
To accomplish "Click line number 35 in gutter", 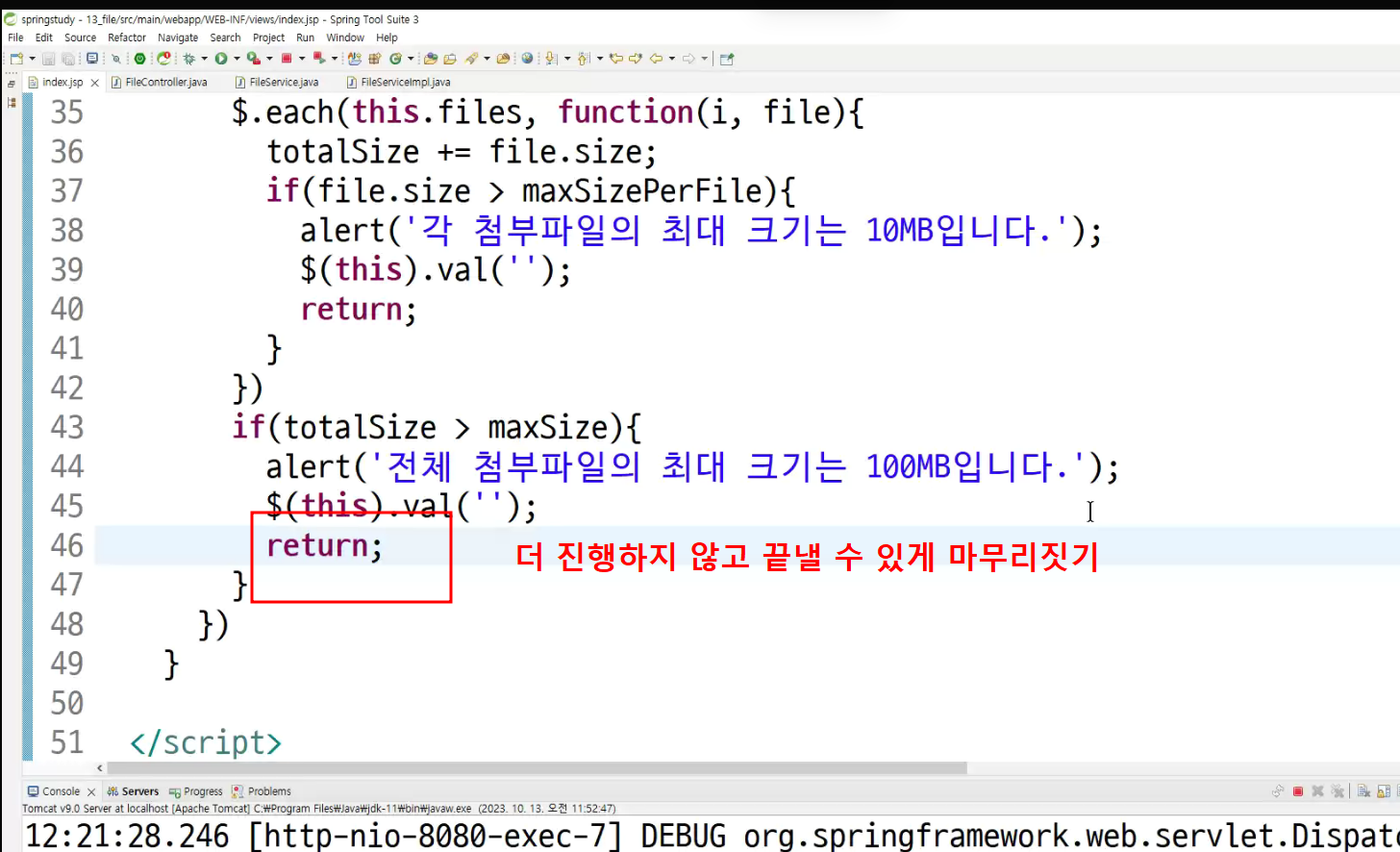I will 67,113.
